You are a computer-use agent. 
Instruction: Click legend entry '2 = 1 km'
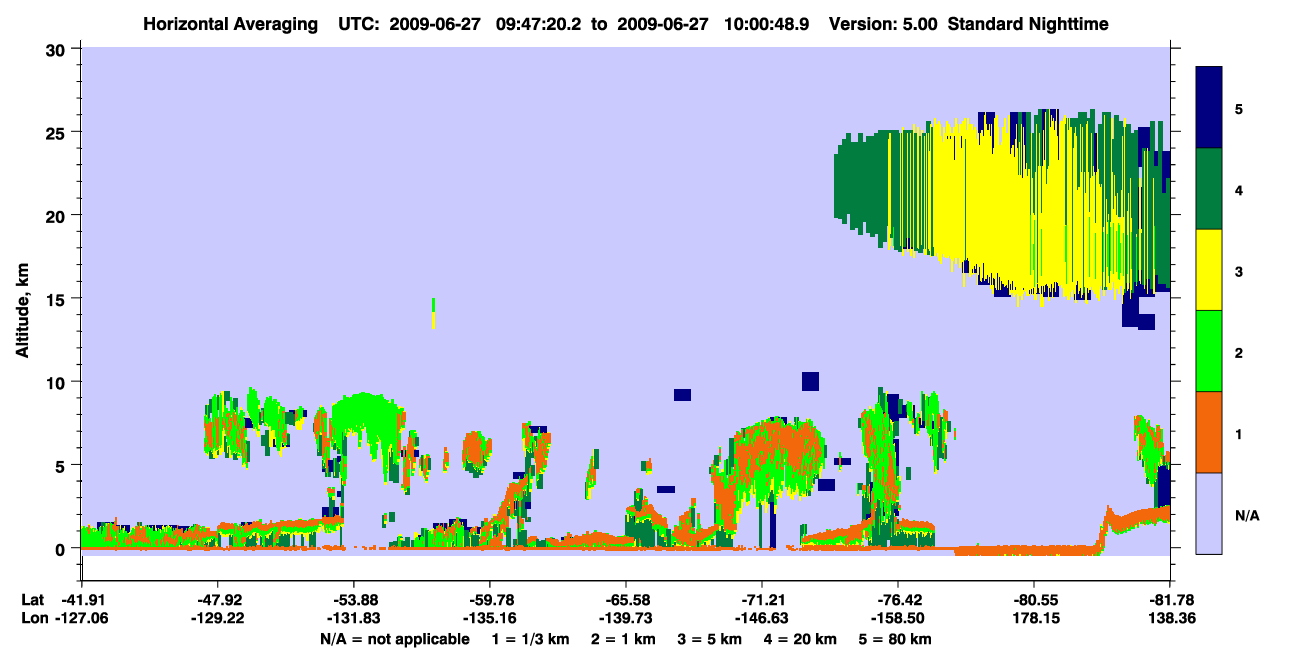point(623,638)
